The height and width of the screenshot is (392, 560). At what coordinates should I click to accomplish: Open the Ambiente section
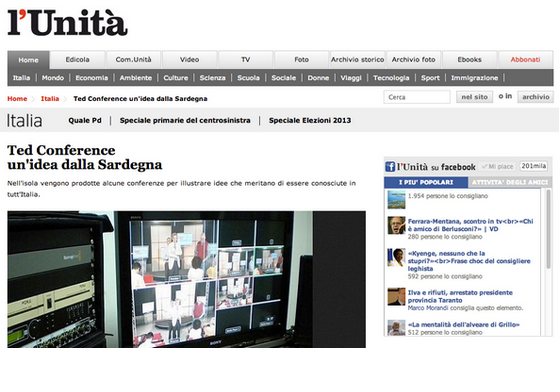point(136,78)
